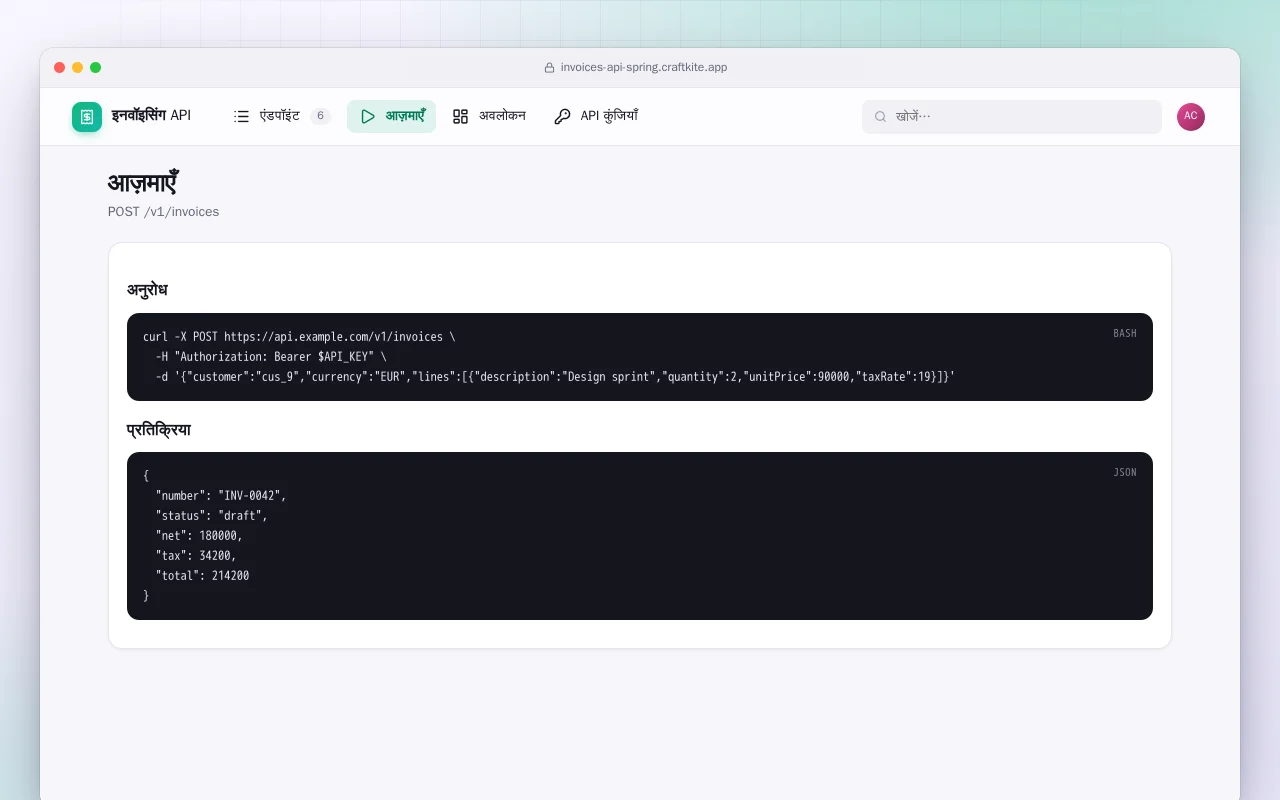Click the आज़माएँ page title

click(x=143, y=184)
